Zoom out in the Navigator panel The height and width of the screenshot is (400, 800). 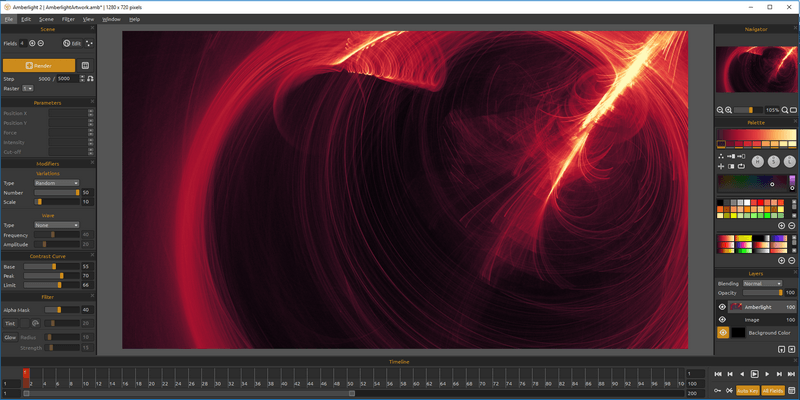[x=721, y=109]
